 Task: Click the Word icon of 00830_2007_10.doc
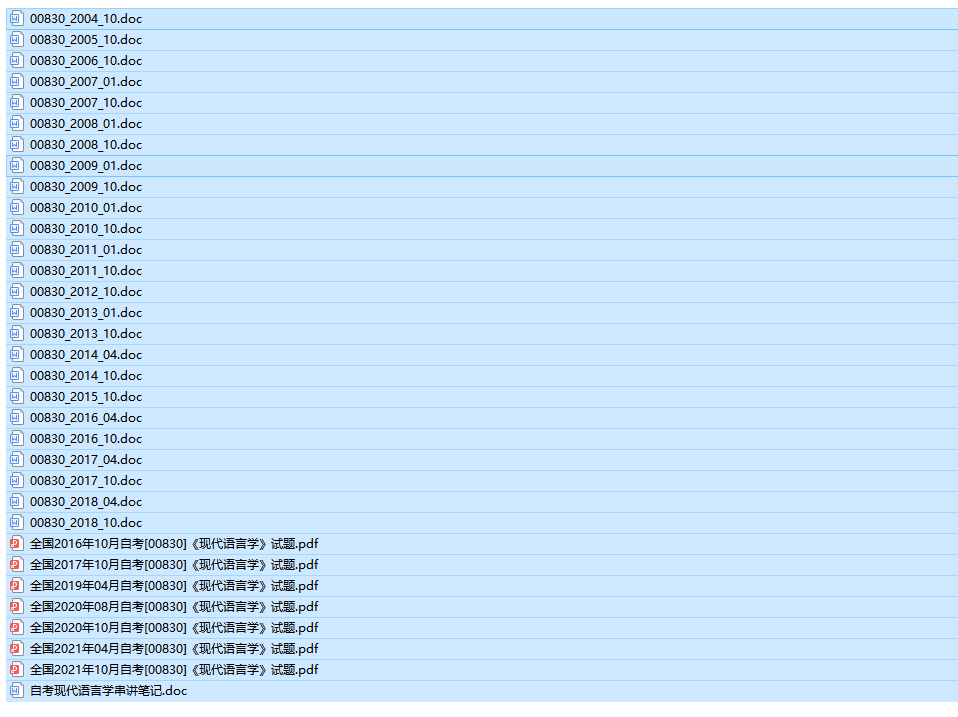pyautogui.click(x=16, y=103)
